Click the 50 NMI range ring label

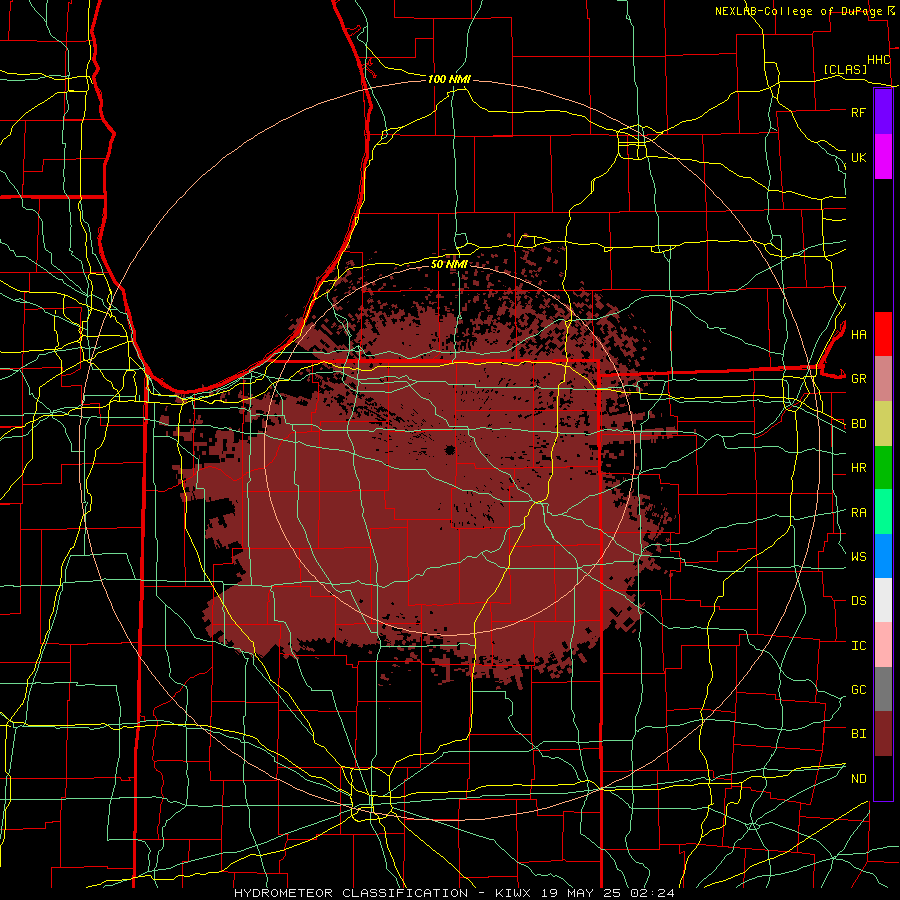(449, 264)
